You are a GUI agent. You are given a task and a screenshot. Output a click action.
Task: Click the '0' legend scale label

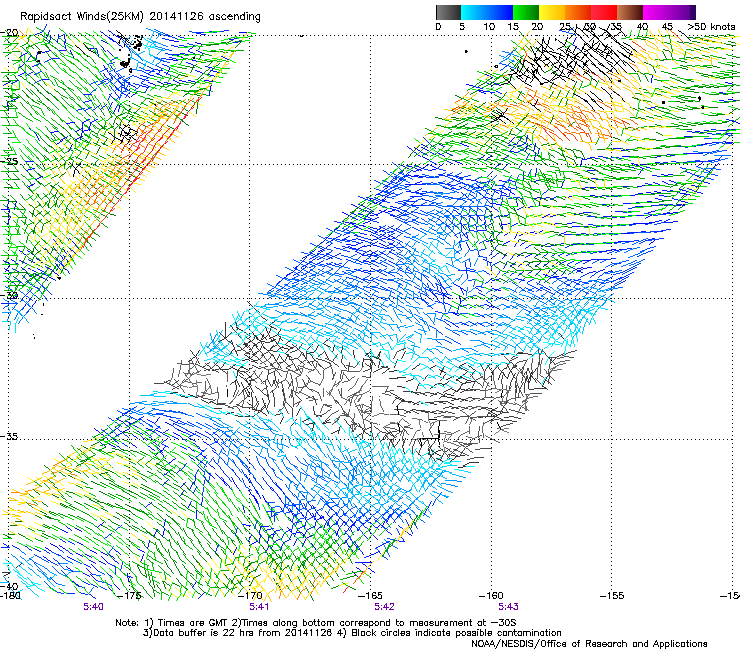pyautogui.click(x=438, y=27)
